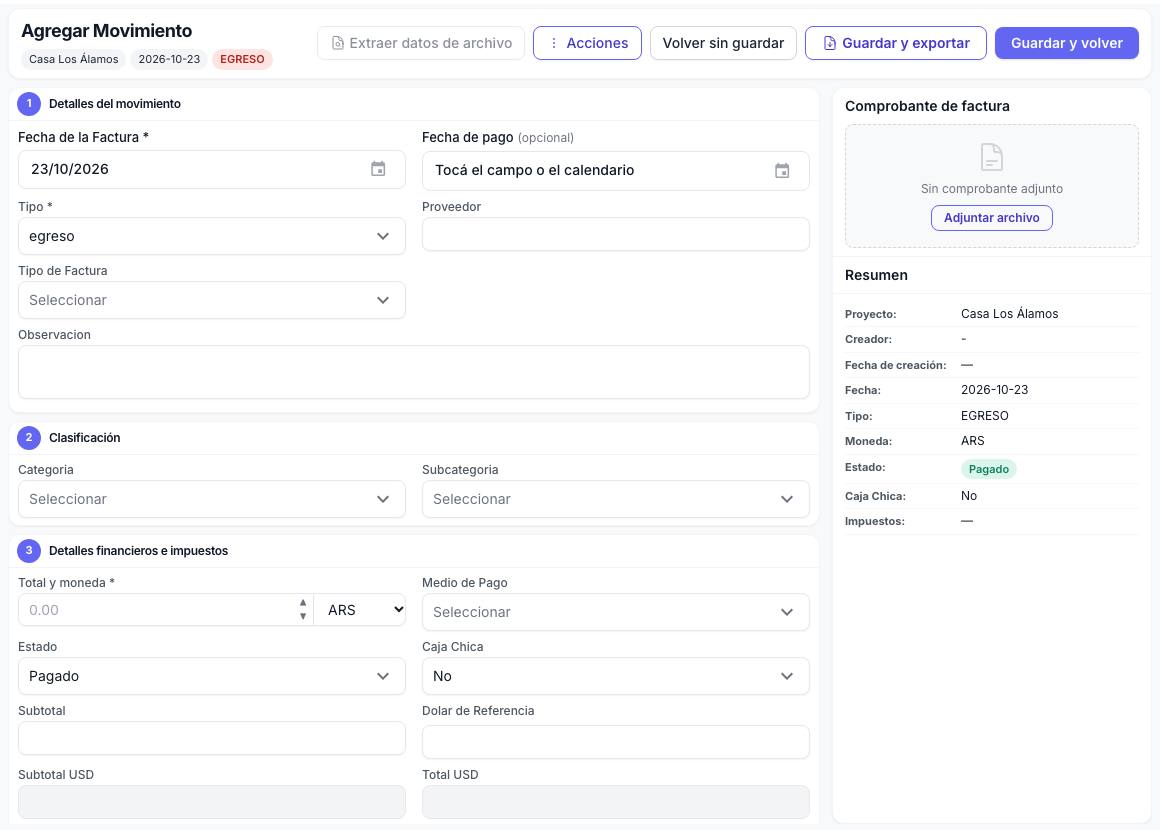Open the Fecha de la Factura calendar icon
1160x830 pixels.
[378, 169]
